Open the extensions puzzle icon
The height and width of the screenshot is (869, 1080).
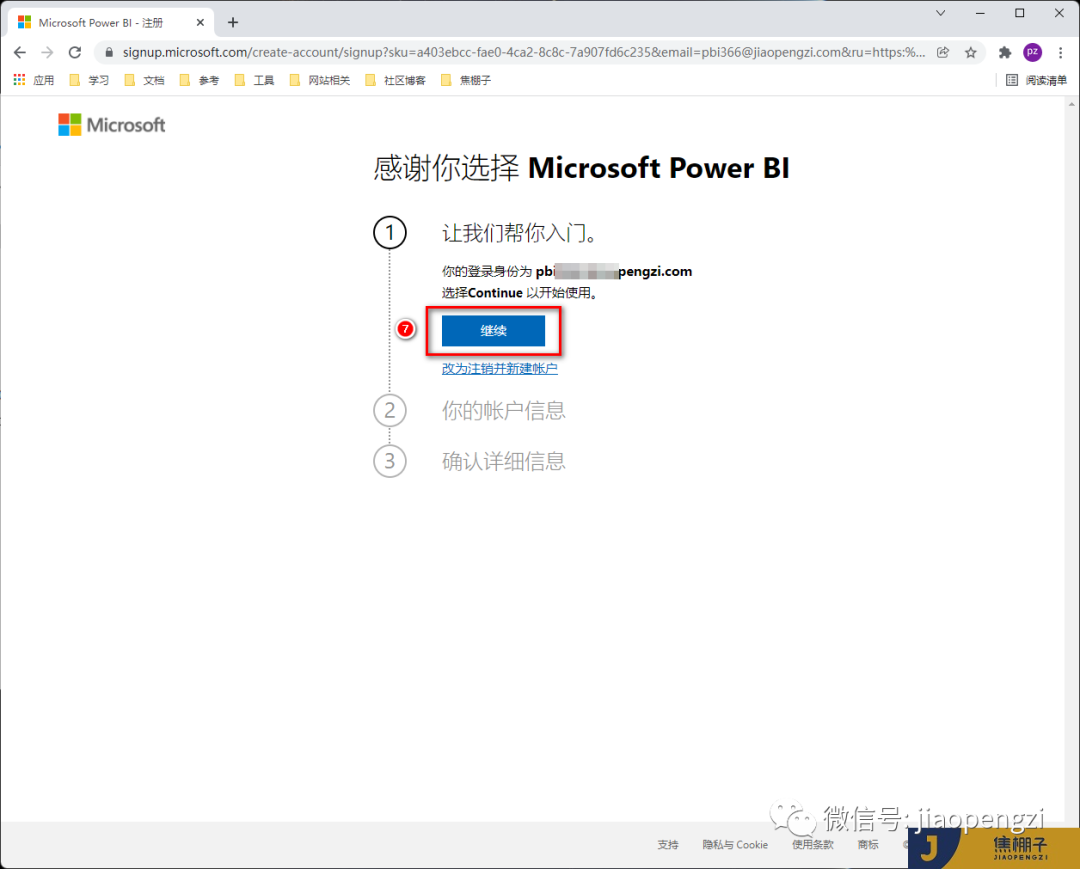coord(1005,52)
